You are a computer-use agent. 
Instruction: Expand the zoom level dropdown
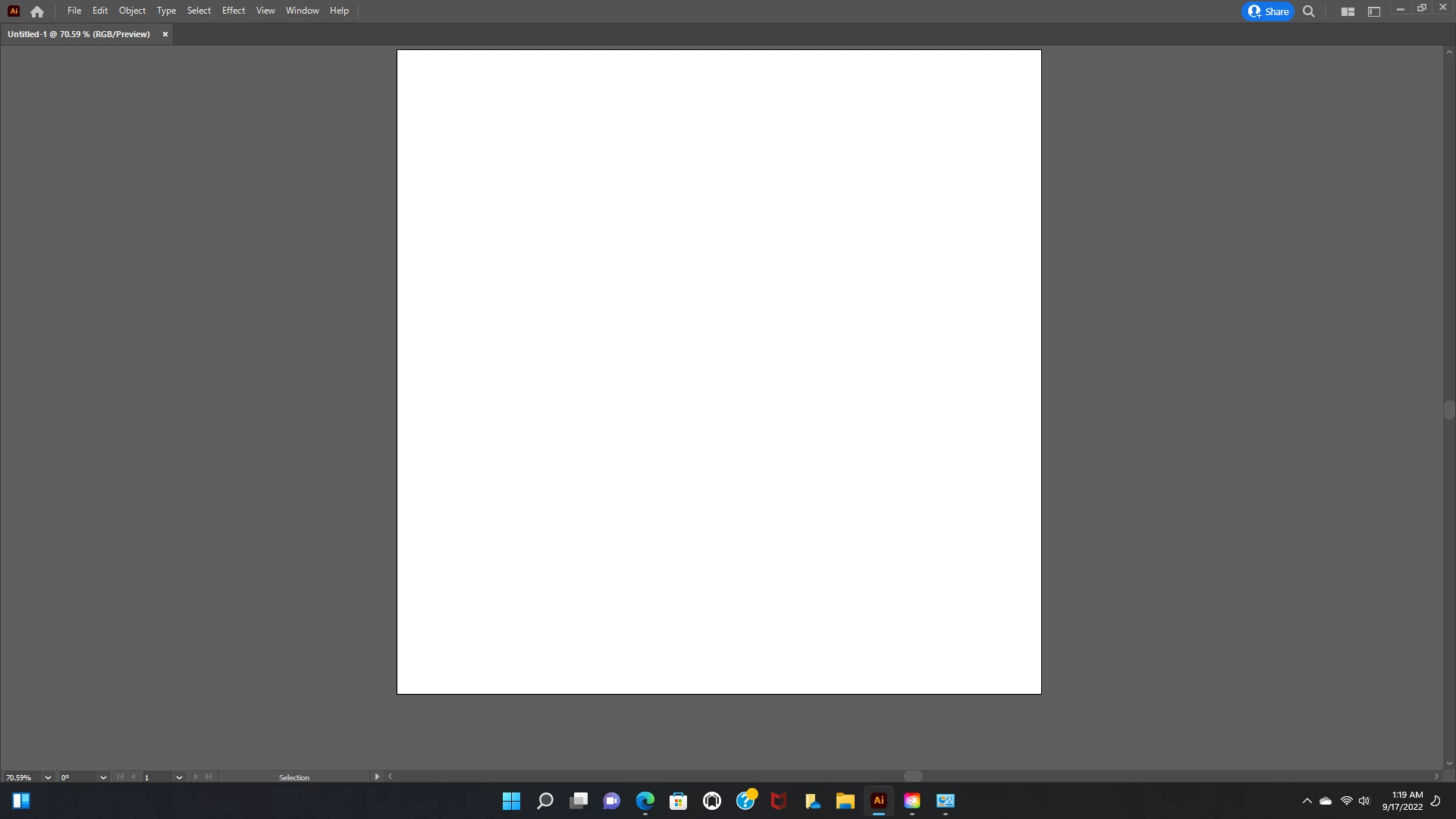tap(48, 777)
